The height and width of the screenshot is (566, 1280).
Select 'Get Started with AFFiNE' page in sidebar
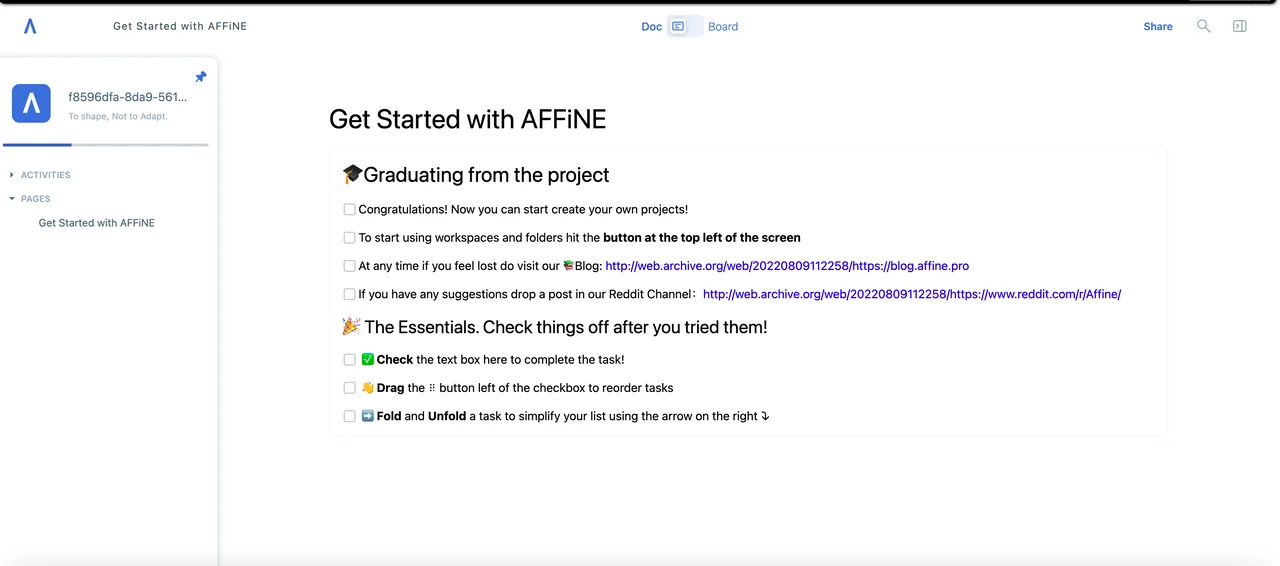point(97,223)
